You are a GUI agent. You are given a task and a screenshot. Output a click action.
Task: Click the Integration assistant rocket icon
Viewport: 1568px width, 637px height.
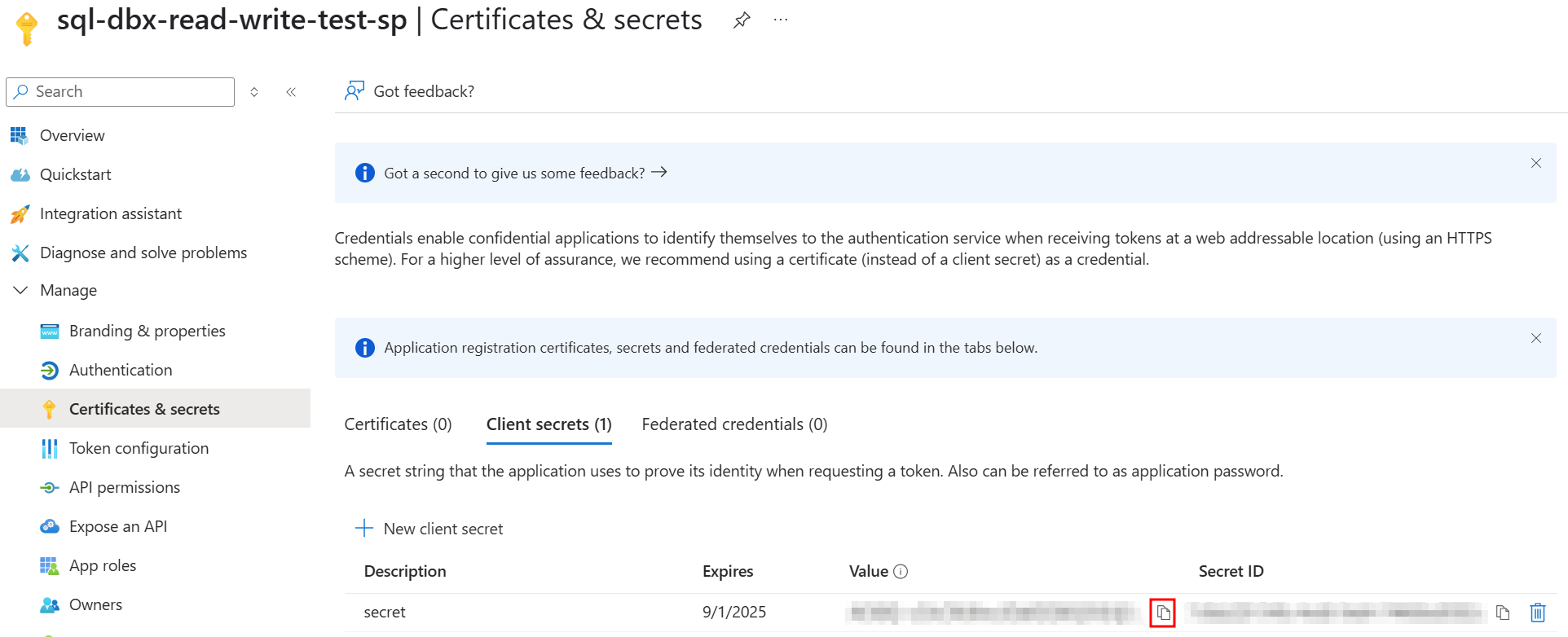coord(20,213)
